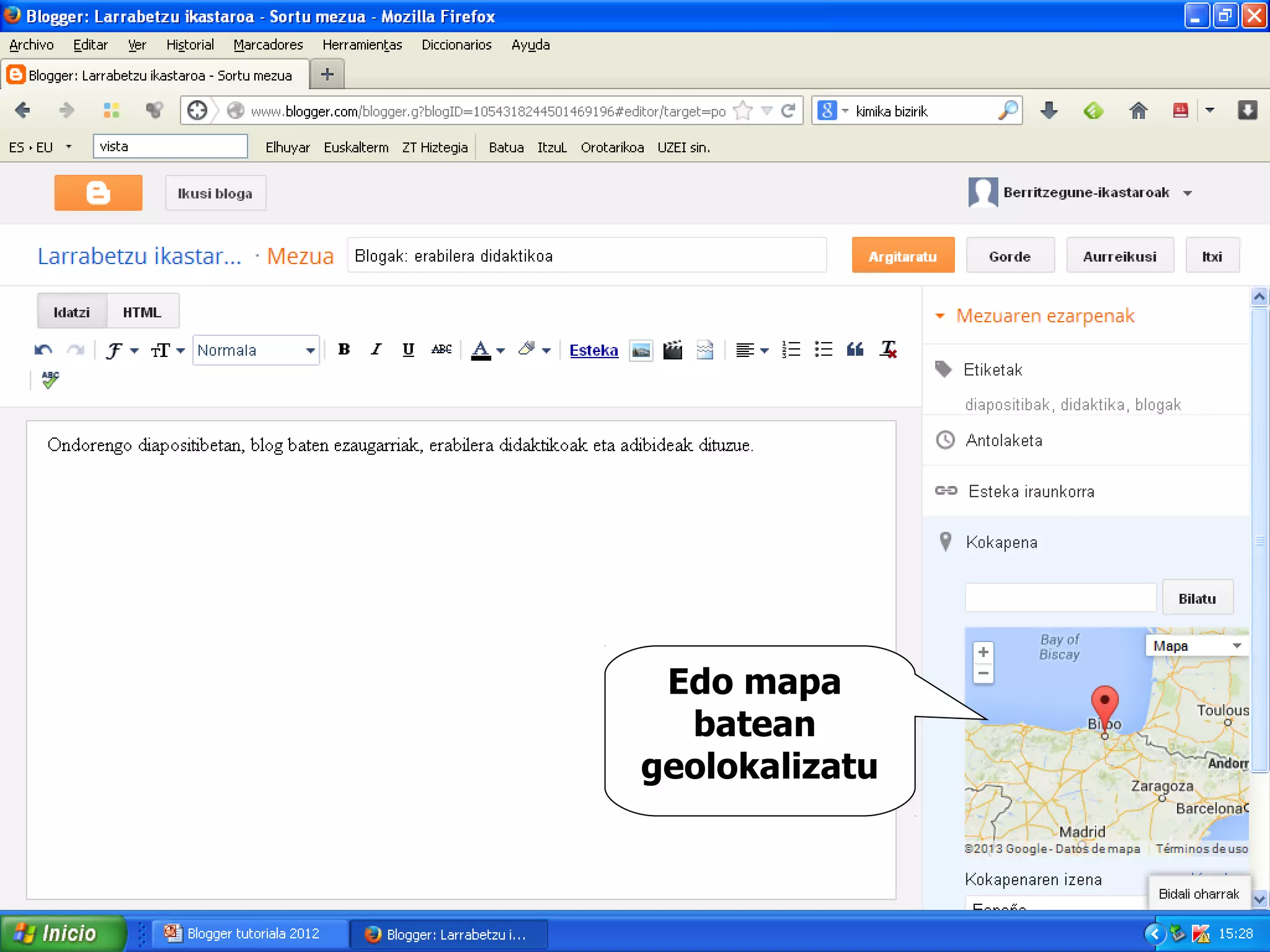Run the spell check
1270x952 pixels.
pyautogui.click(x=50, y=379)
